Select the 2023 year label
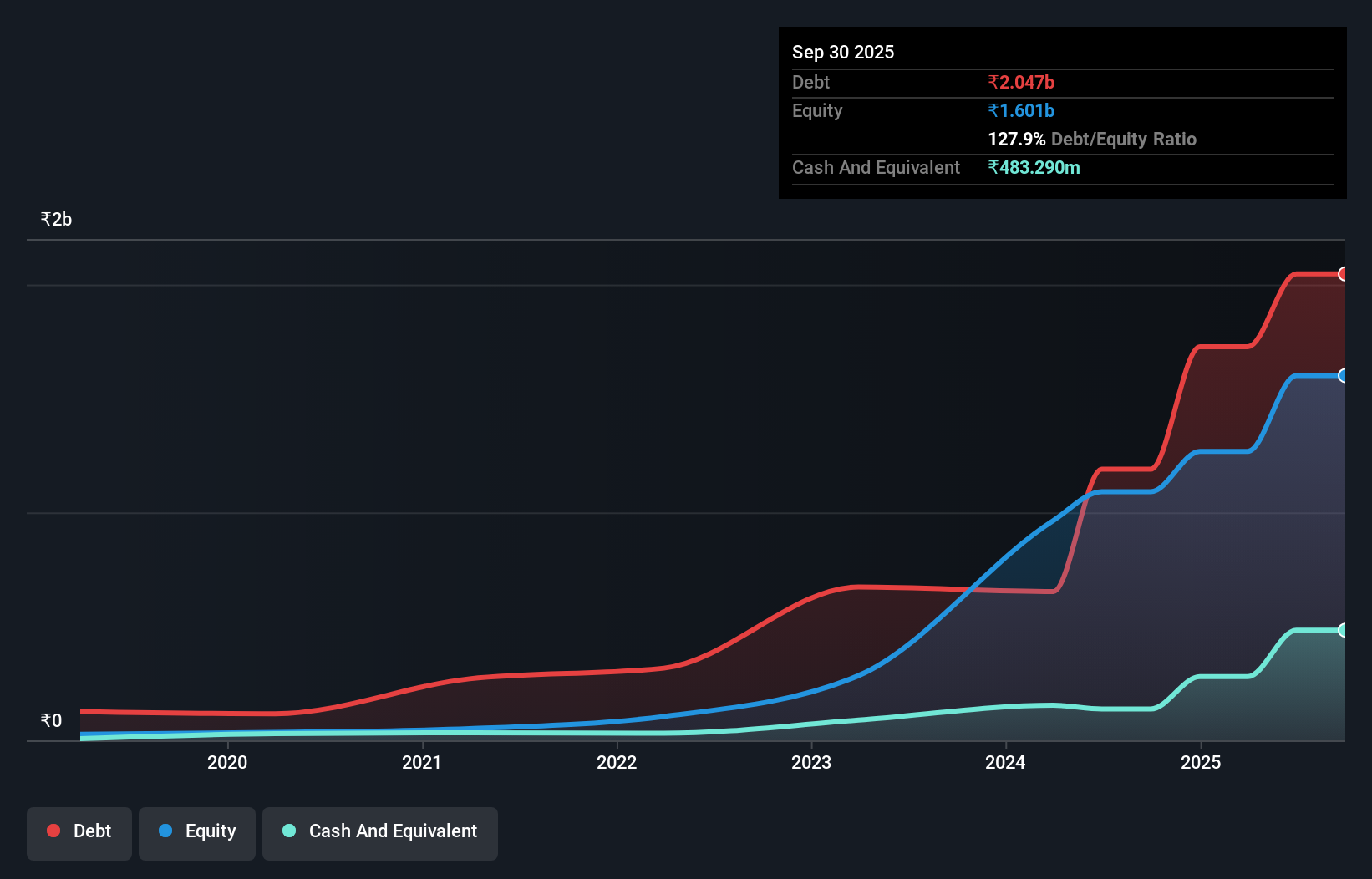Viewport: 1372px width, 879px height. [x=811, y=762]
